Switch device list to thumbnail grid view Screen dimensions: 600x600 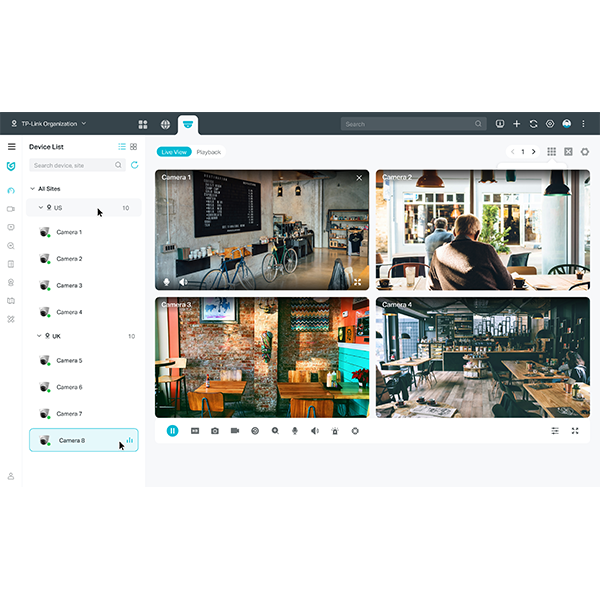[134, 147]
